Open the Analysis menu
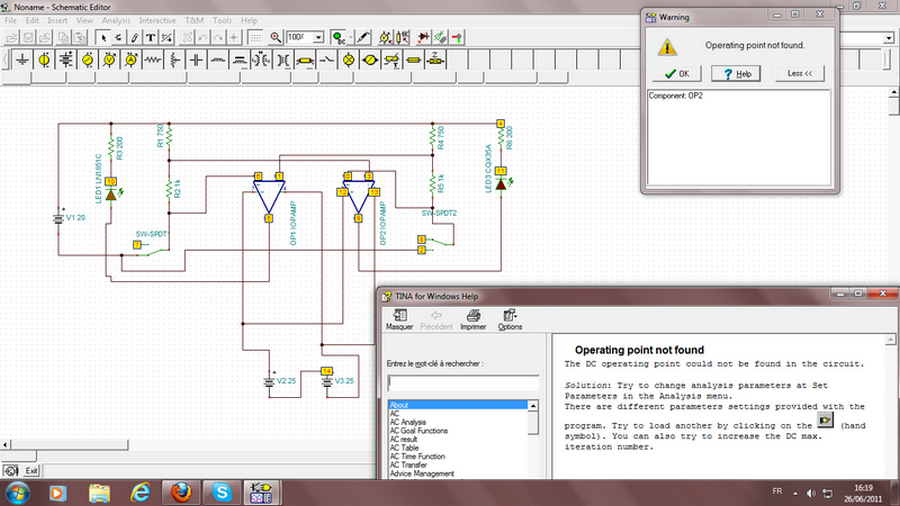 tap(116, 20)
